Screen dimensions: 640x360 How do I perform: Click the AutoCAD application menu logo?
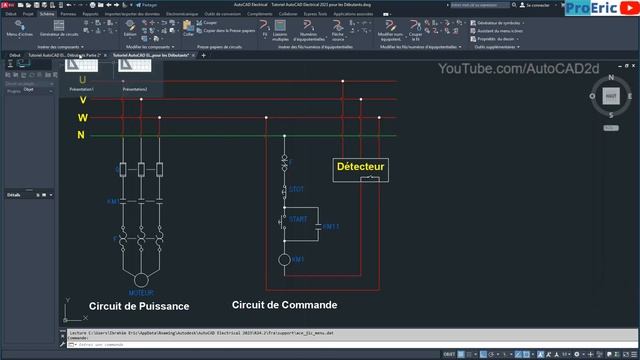coord(7,5)
